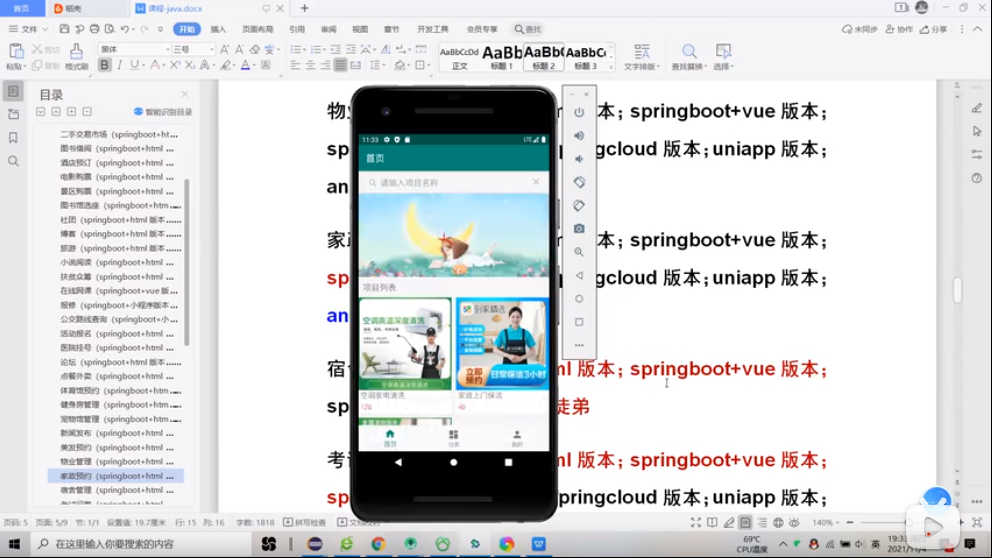The height and width of the screenshot is (558, 992).
Task: Open the 文件 file menu dropdown
Action: tap(28, 29)
